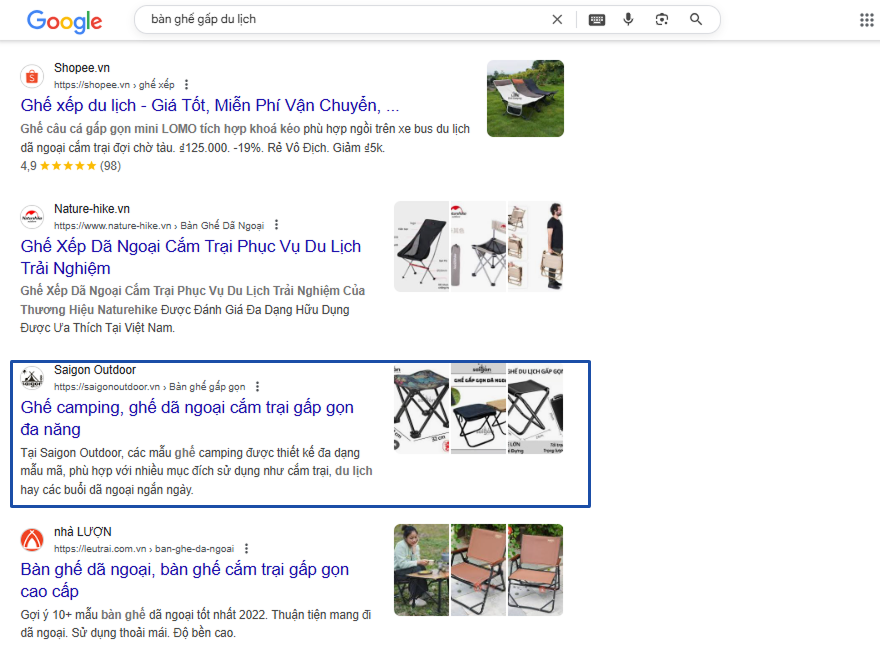Open 'Ghế xếp du lịch - Giá Tốt' link

[210, 105]
